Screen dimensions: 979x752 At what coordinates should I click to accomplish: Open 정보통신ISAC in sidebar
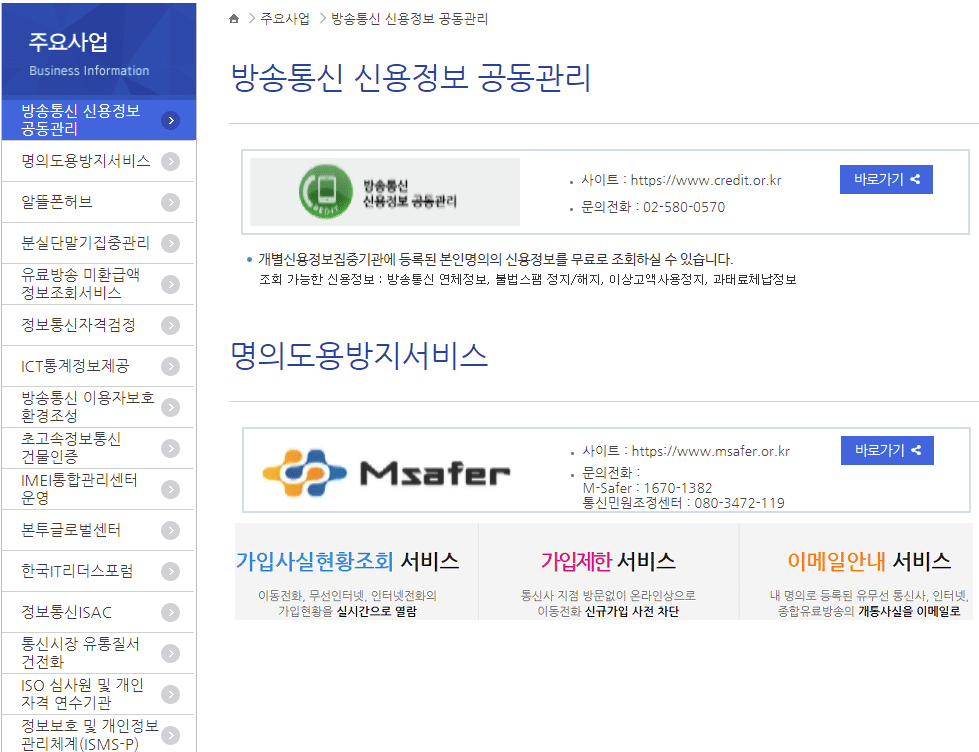point(99,612)
